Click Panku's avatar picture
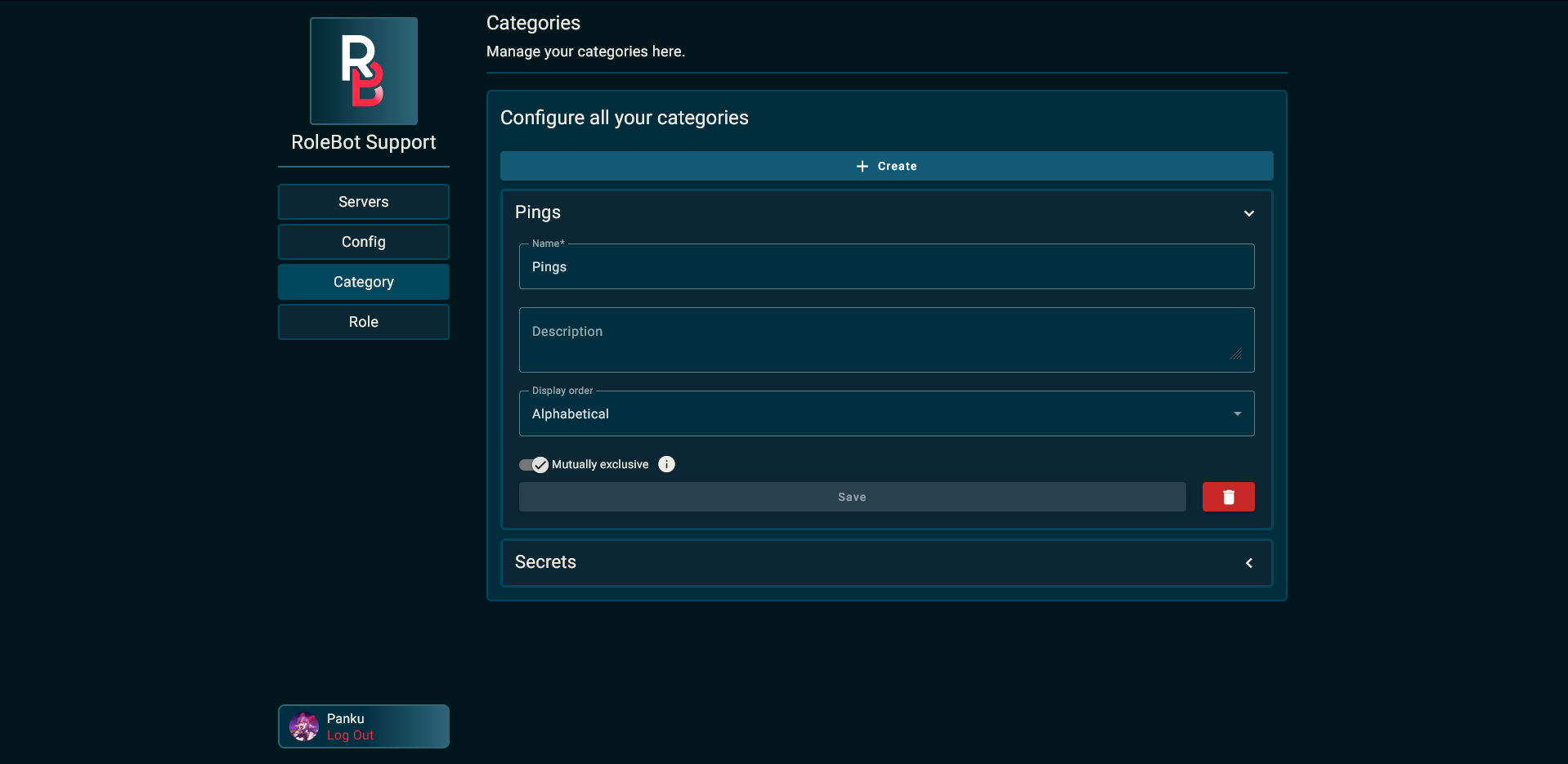Screen dimensions: 1568x764 pos(303,726)
